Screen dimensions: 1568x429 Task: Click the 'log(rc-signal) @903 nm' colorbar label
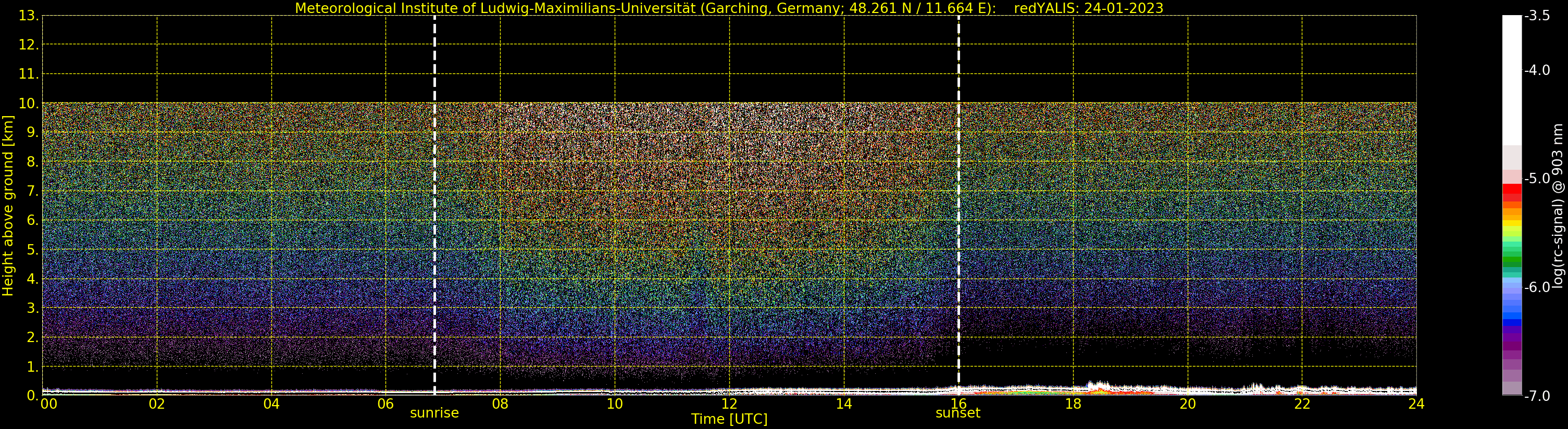click(x=1557, y=206)
